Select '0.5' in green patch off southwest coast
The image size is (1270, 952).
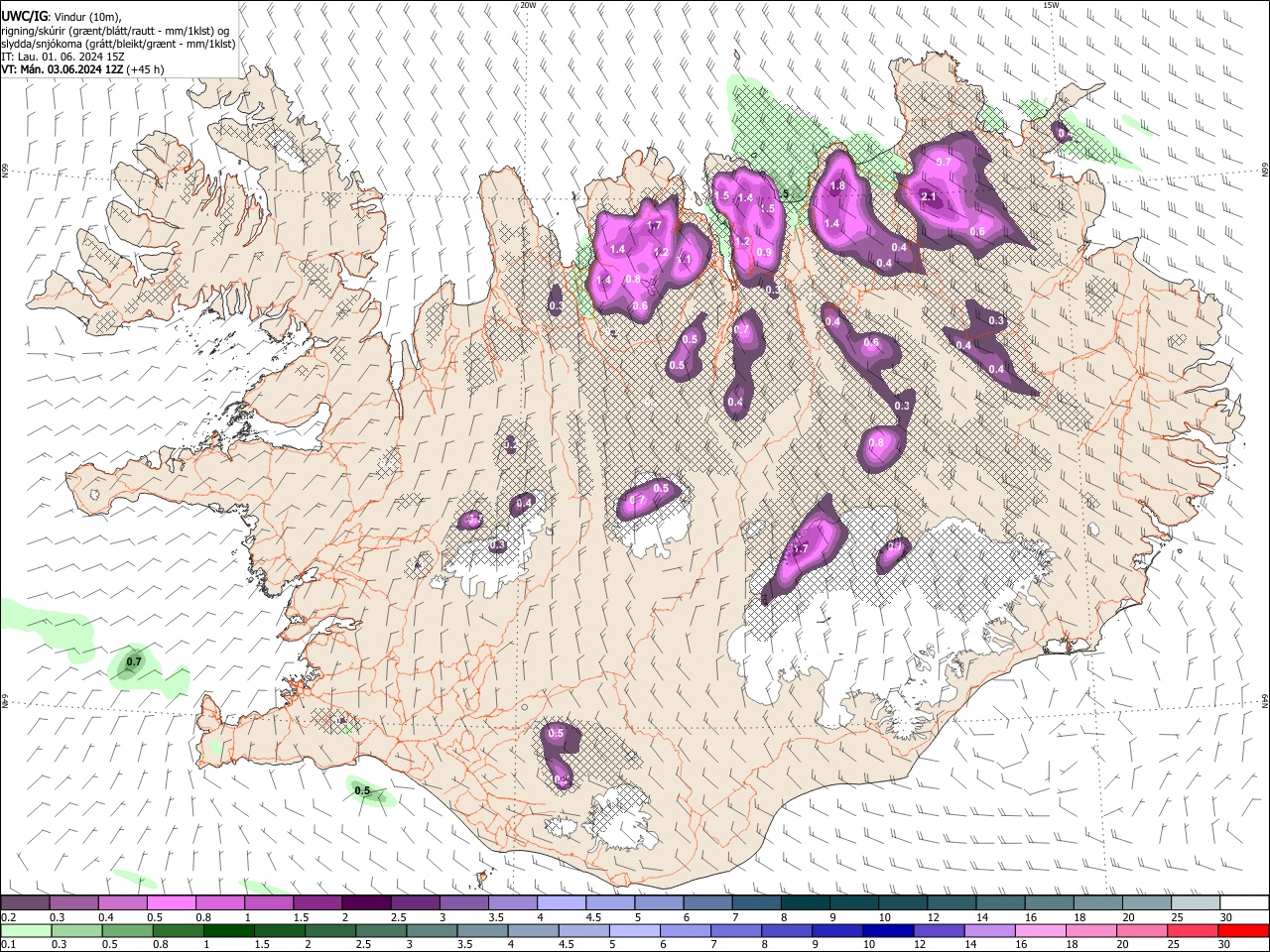[x=362, y=791]
